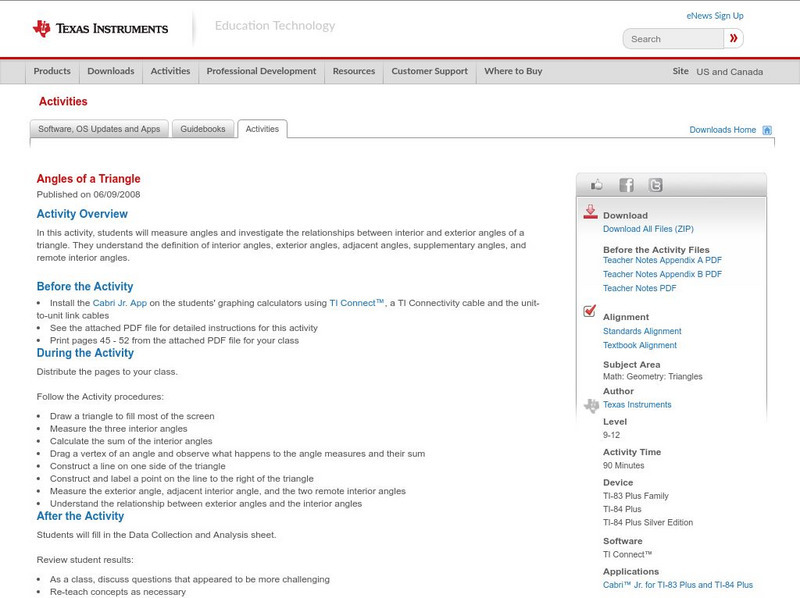Click the Education Technology header text

pyautogui.click(x=274, y=26)
